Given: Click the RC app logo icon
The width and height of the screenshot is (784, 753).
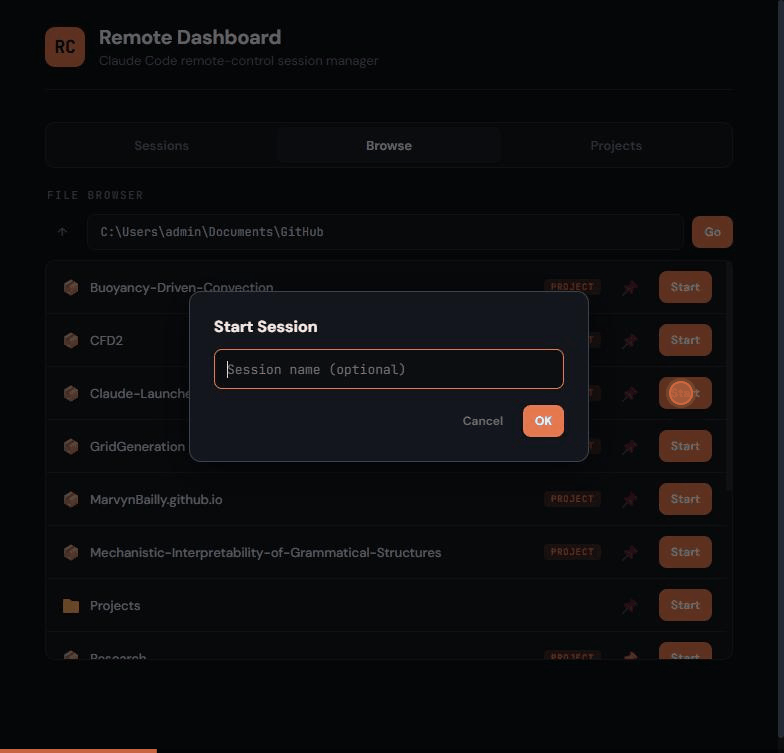Looking at the screenshot, I should click(x=65, y=47).
